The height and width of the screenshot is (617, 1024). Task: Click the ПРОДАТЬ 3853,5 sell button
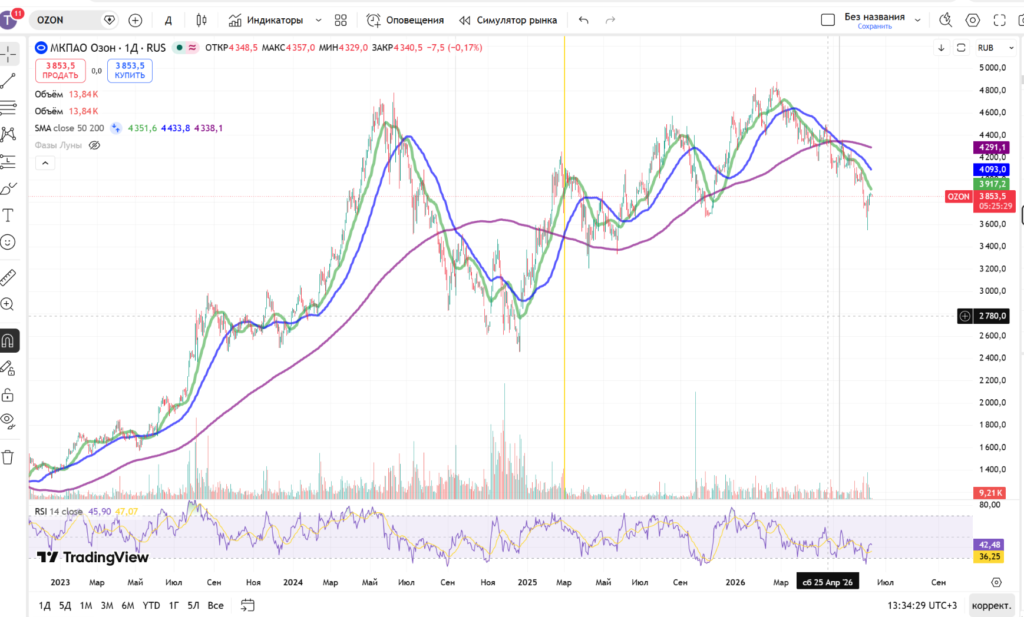click(60, 71)
